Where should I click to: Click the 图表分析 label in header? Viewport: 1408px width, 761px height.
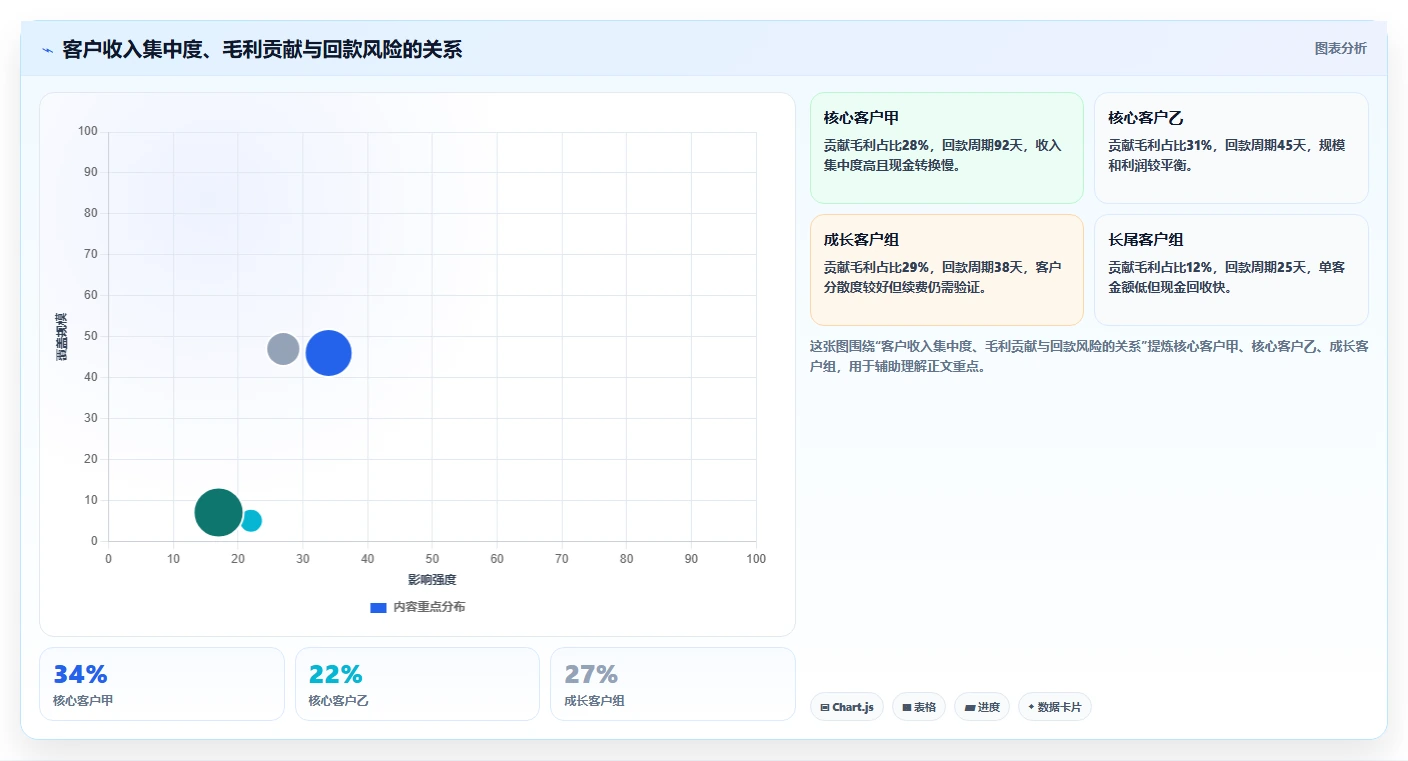coord(1340,49)
